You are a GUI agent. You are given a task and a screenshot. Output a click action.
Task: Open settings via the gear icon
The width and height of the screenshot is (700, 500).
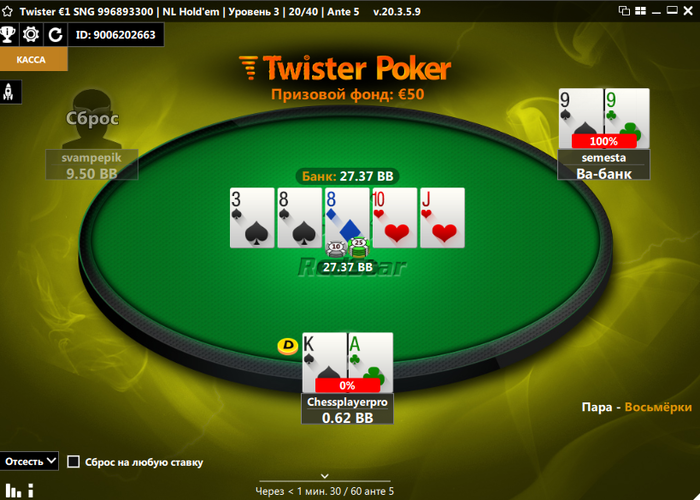31,34
